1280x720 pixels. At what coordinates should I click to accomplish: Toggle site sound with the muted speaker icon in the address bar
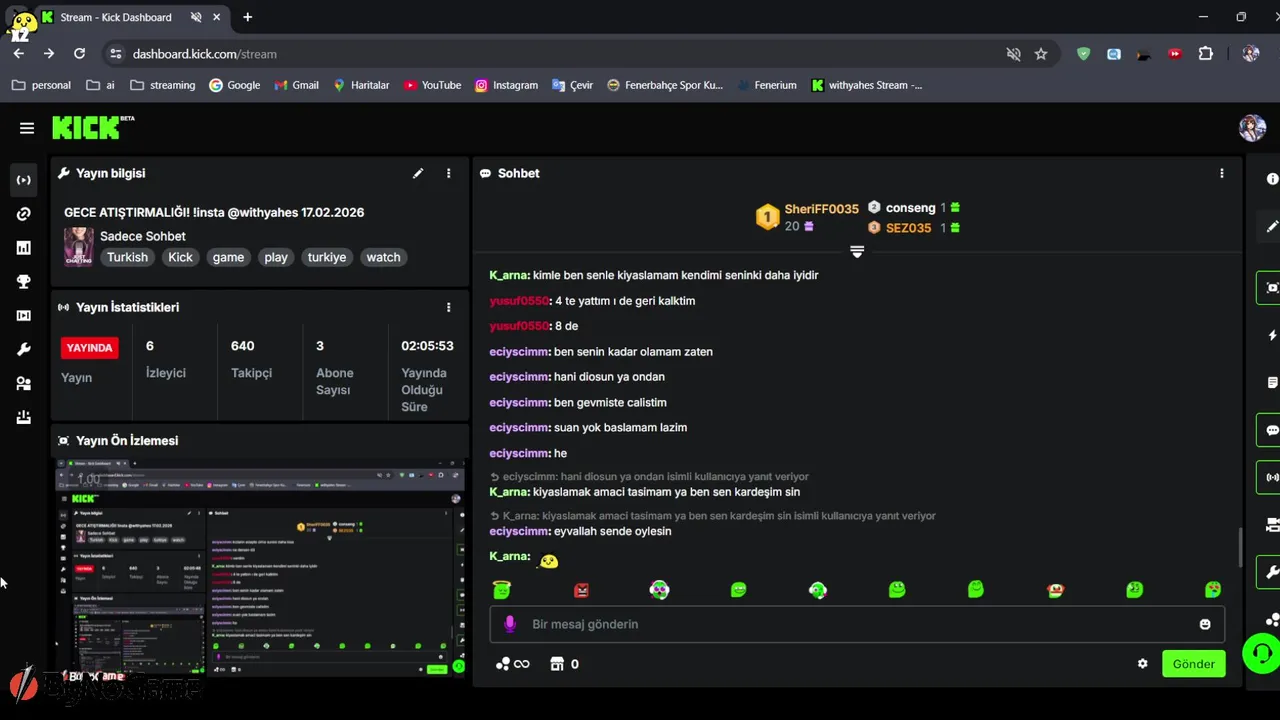coord(1013,54)
